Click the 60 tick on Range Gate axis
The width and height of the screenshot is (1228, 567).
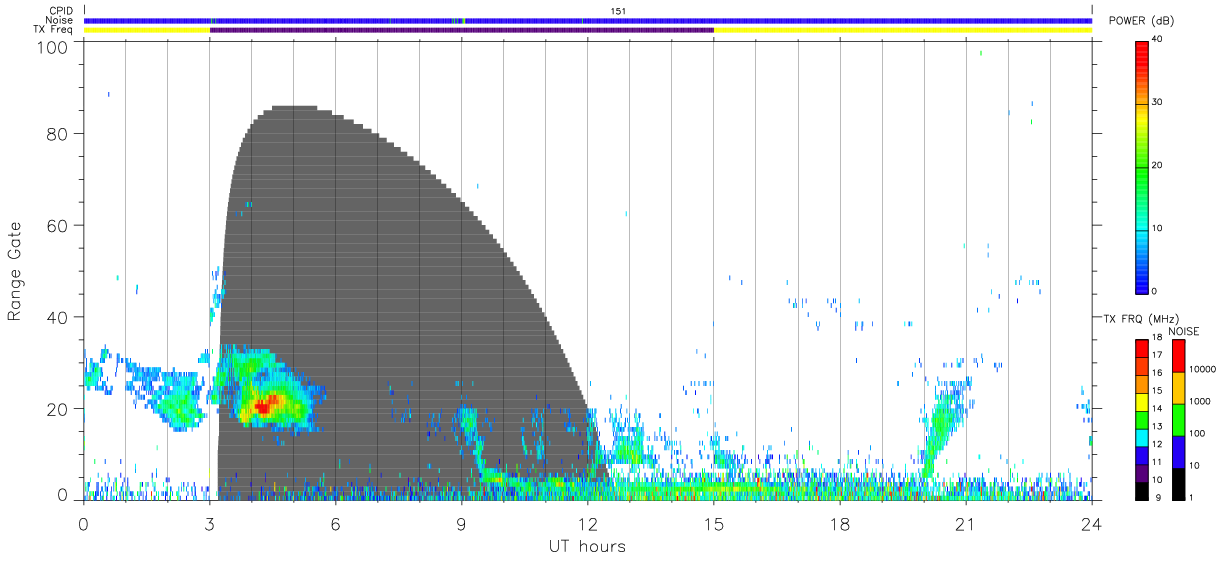[58, 225]
